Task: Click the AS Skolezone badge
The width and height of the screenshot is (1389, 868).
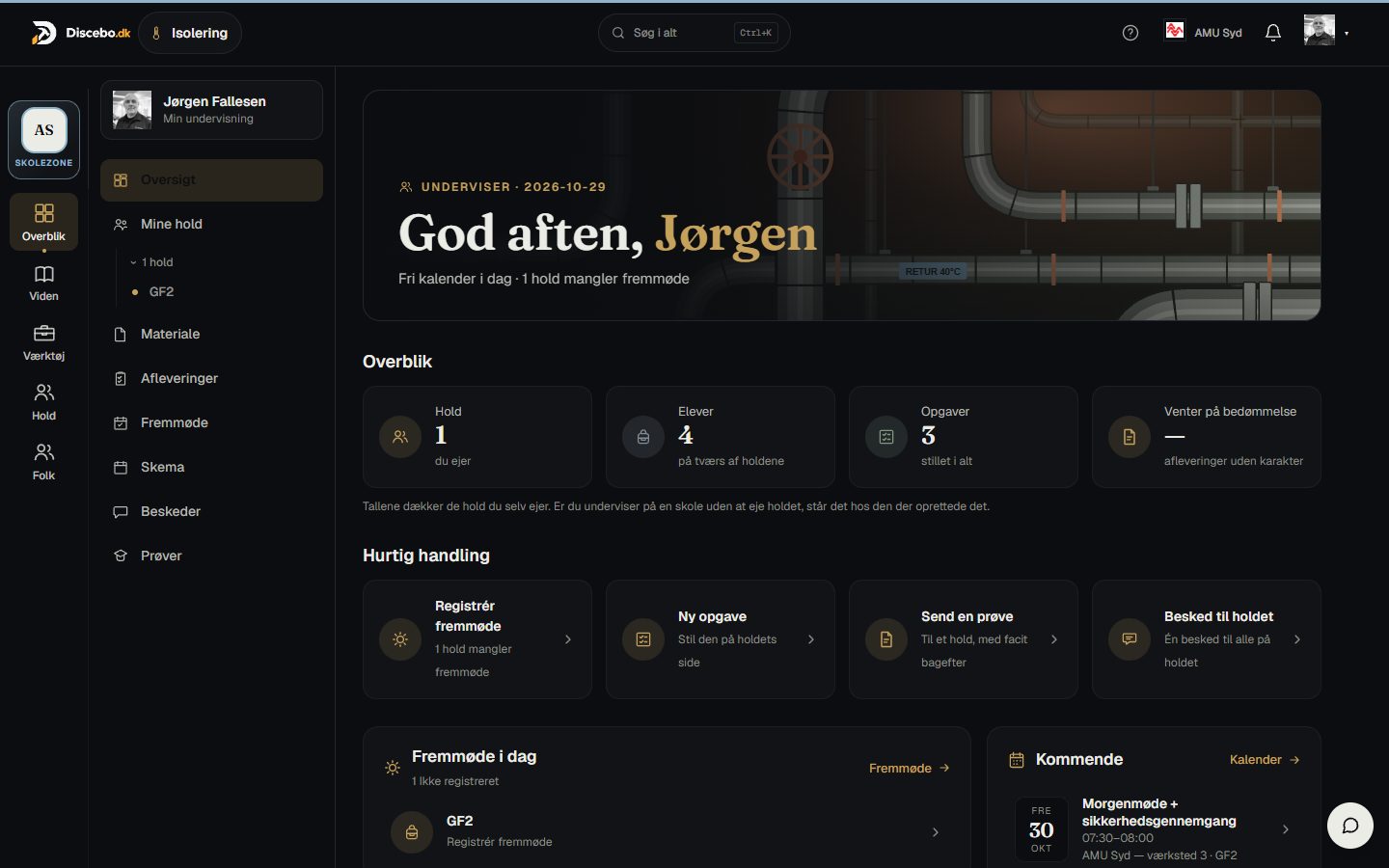Action: 43,140
